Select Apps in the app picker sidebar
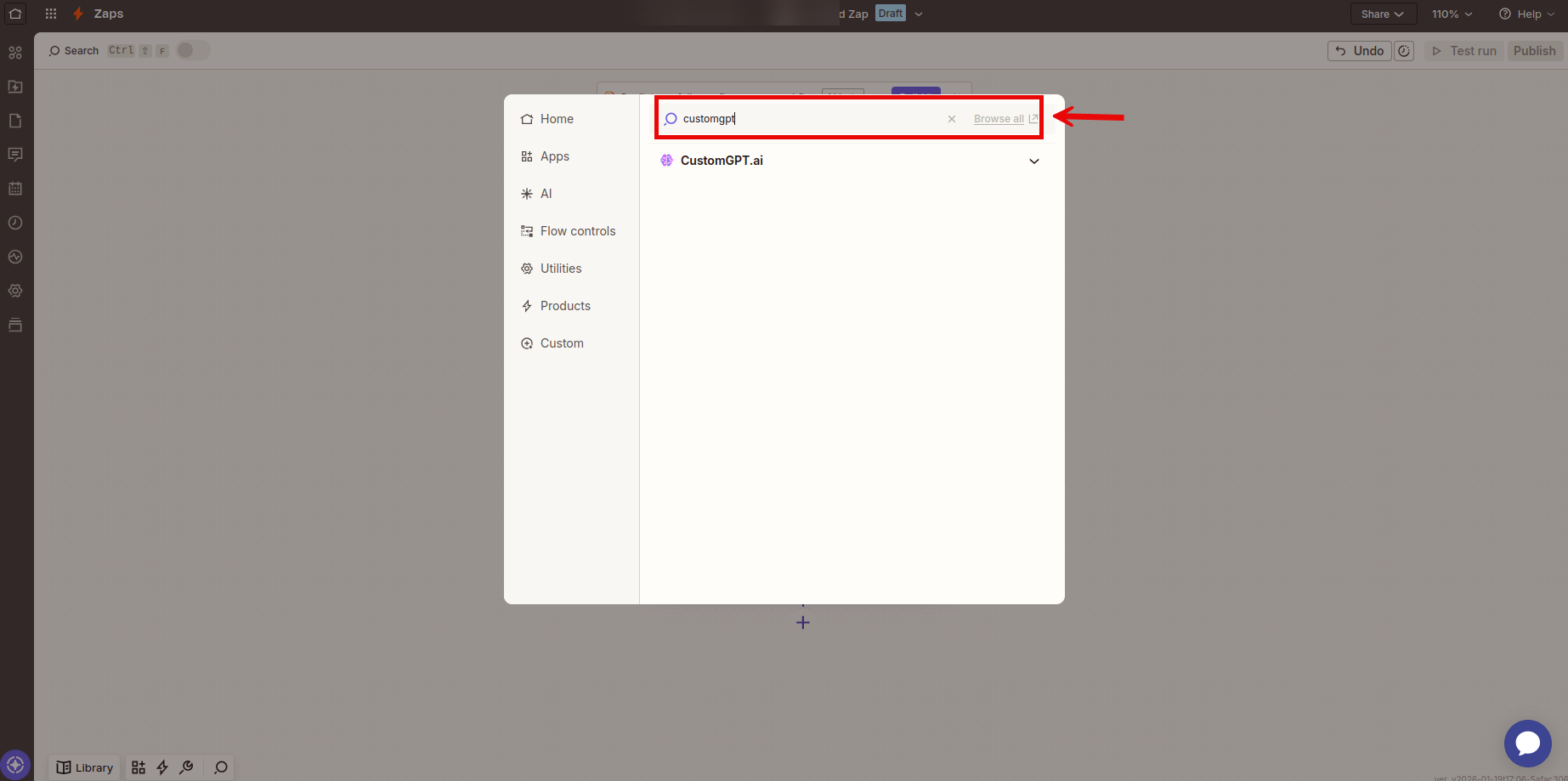The image size is (1568, 781). pos(571,156)
